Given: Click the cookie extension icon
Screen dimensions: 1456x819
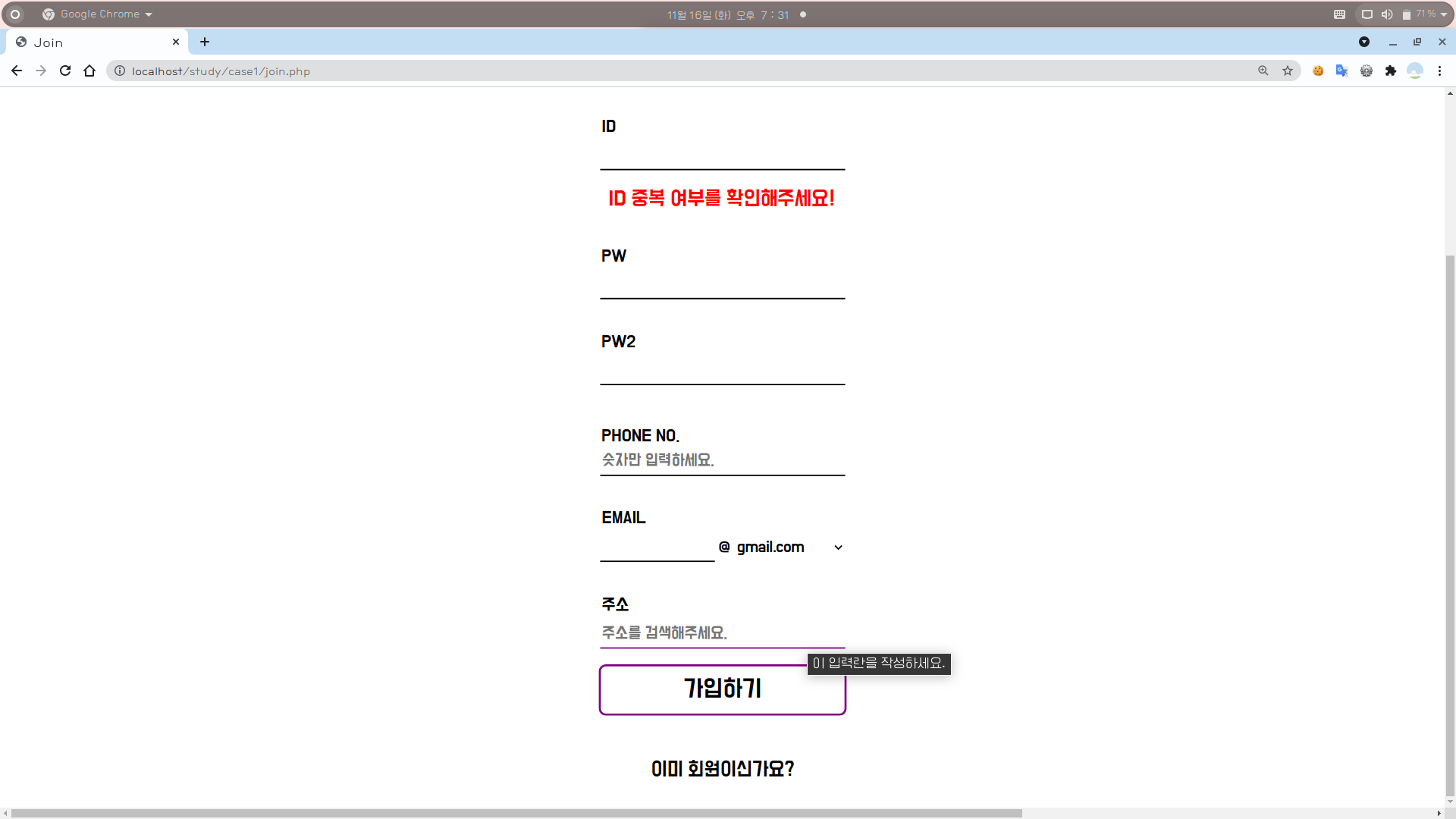Looking at the screenshot, I should pos(1318,71).
